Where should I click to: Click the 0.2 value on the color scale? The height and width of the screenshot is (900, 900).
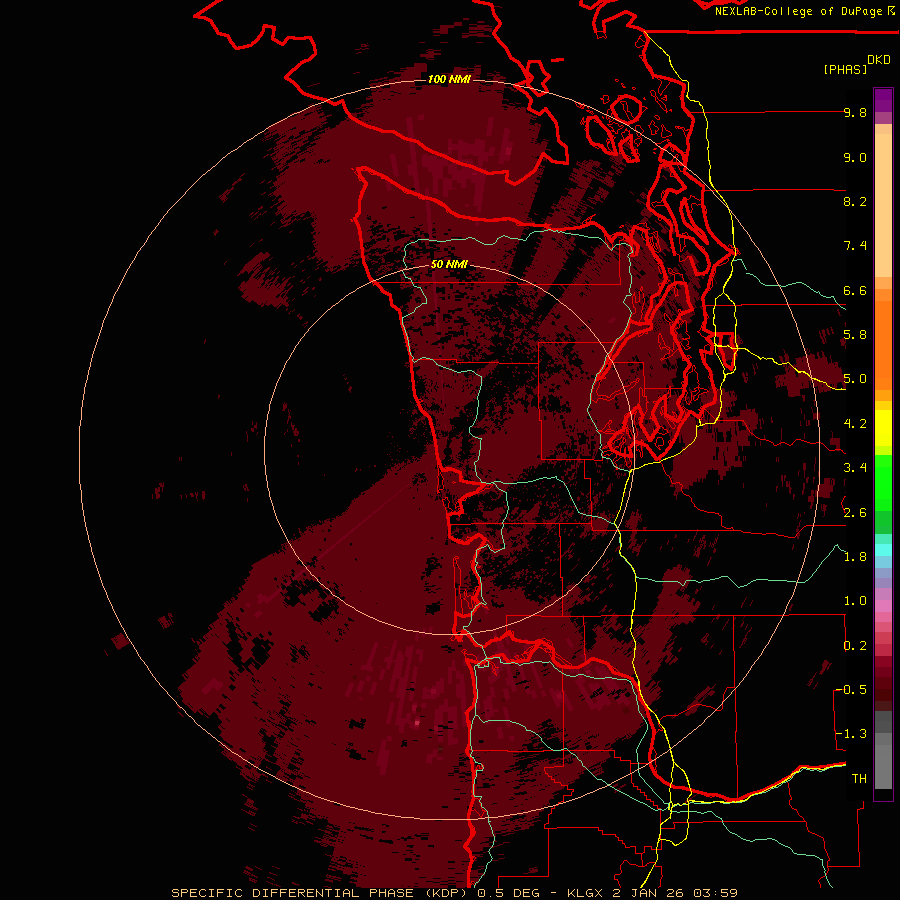[x=855, y=646]
